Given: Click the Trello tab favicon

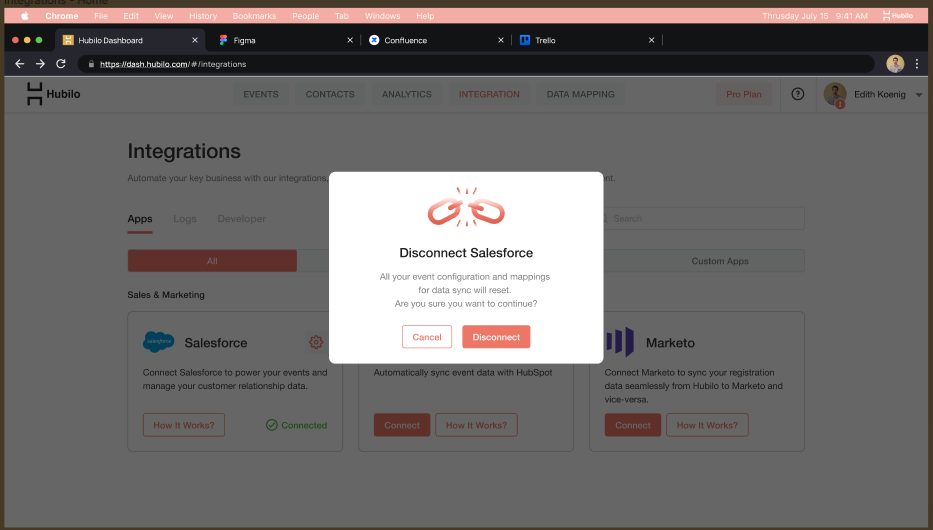Looking at the screenshot, I should click(x=525, y=40).
